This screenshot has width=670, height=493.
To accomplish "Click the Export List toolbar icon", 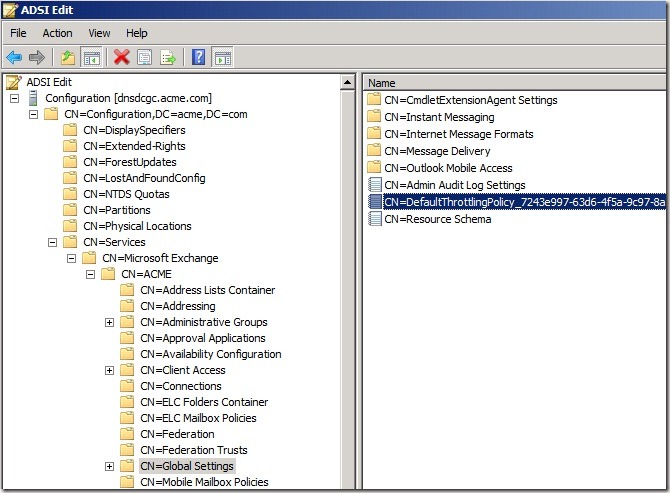I will point(168,57).
